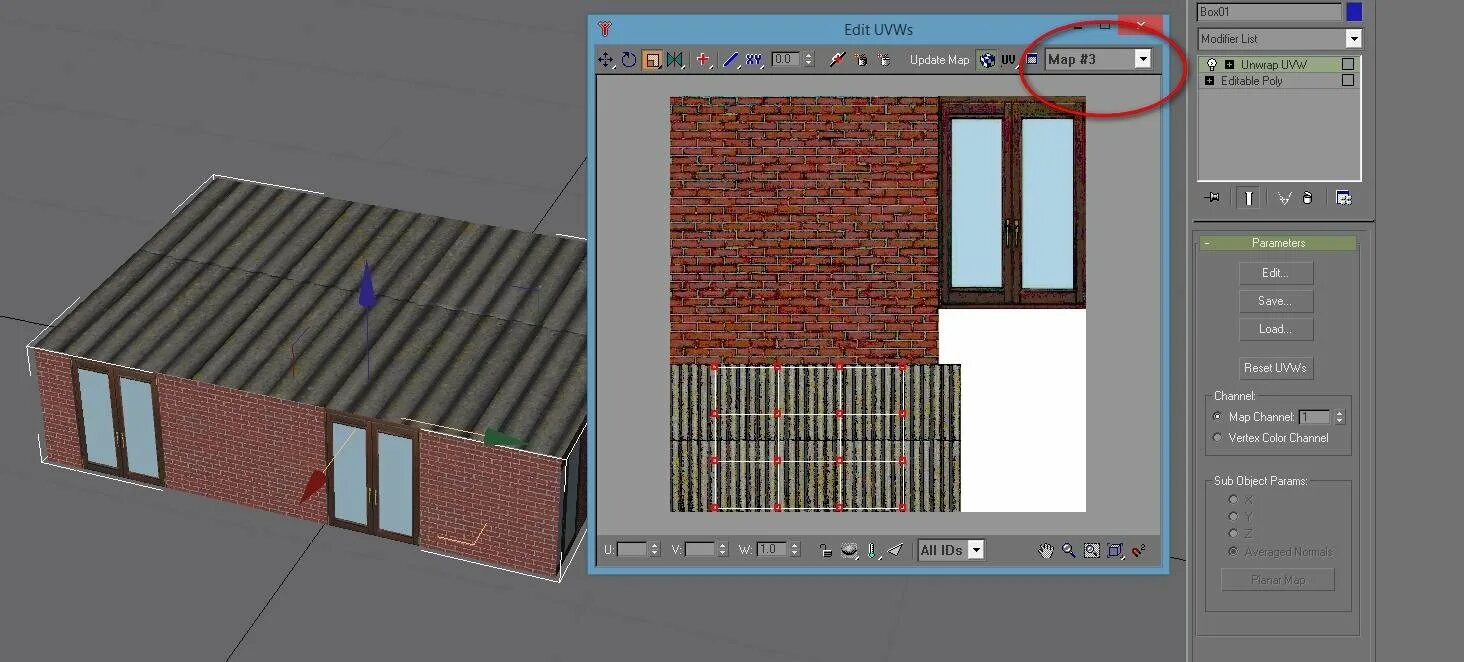The image size is (1464, 662).
Task: Open Configure Modifier Sets icon
Action: 1344,198
